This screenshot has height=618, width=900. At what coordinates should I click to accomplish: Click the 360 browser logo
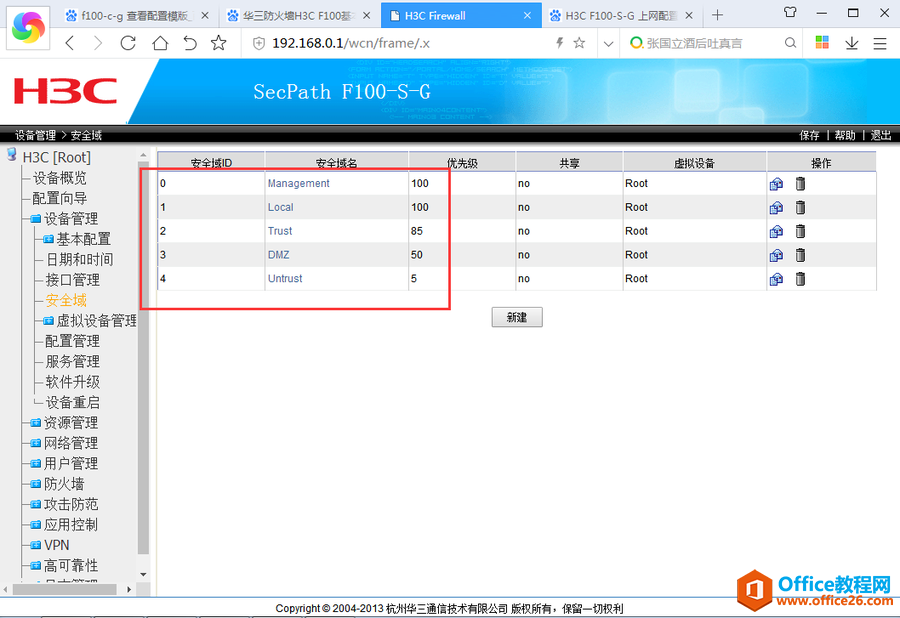coord(28,26)
